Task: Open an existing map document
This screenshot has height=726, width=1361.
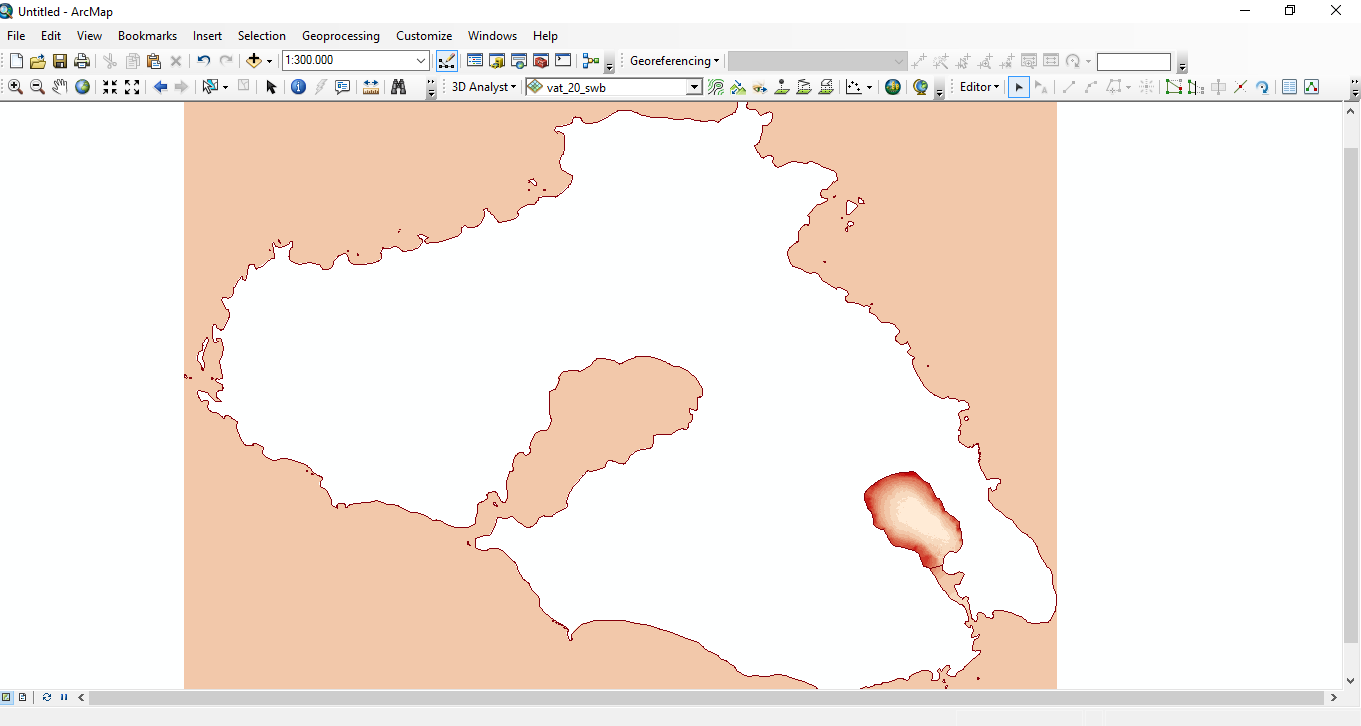Action: point(38,61)
